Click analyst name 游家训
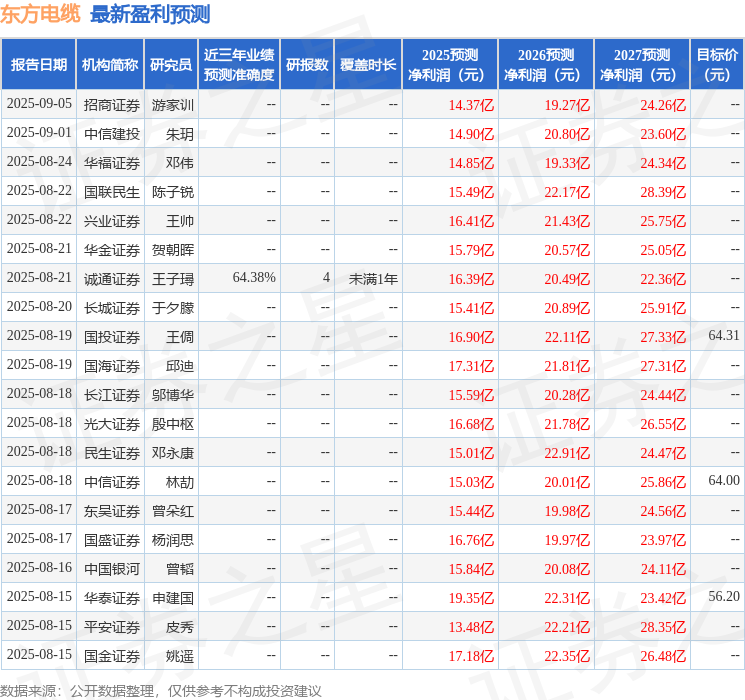The height and width of the screenshot is (700, 745). pos(173,105)
